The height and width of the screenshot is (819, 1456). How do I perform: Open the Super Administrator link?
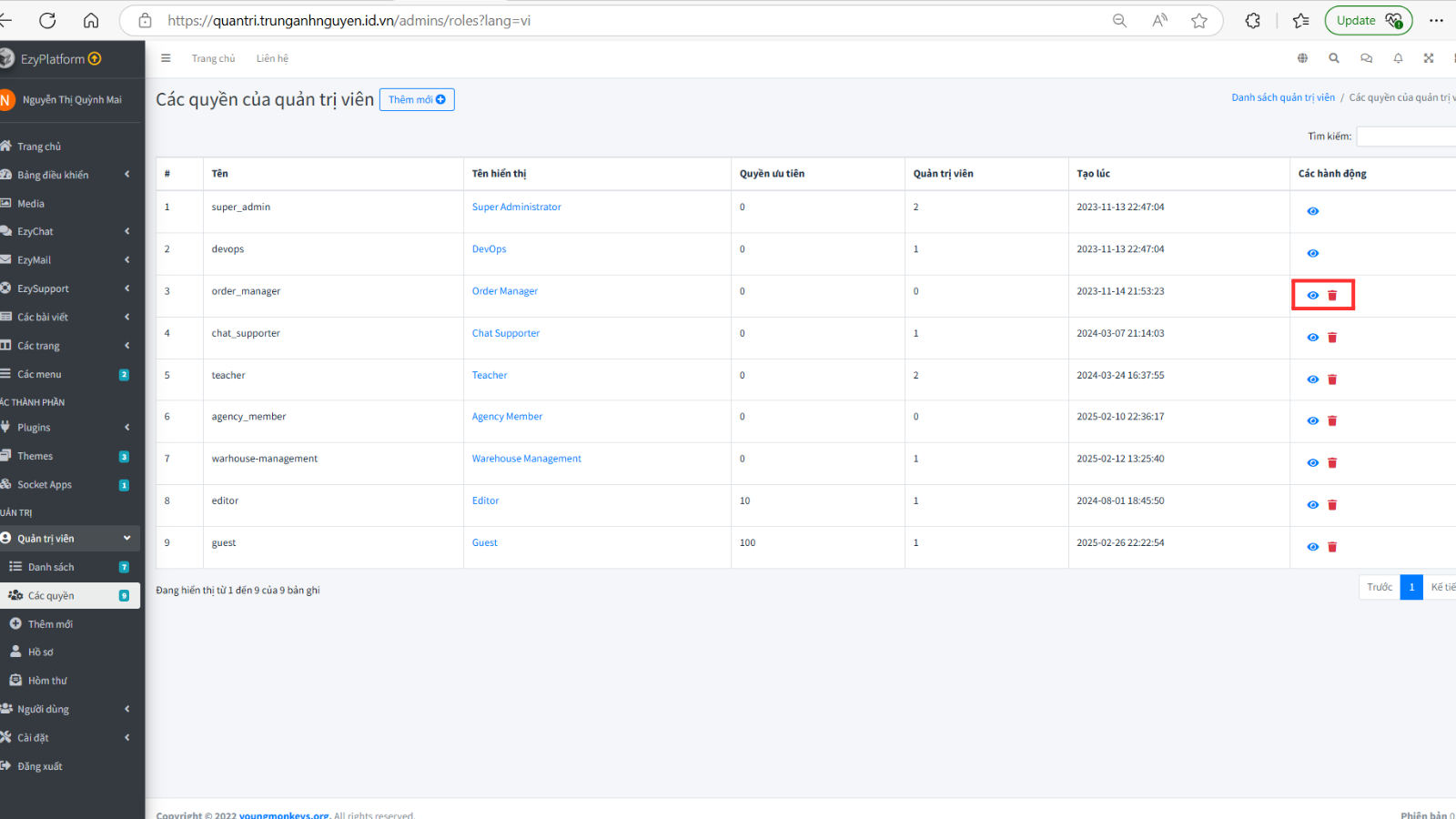(x=516, y=207)
